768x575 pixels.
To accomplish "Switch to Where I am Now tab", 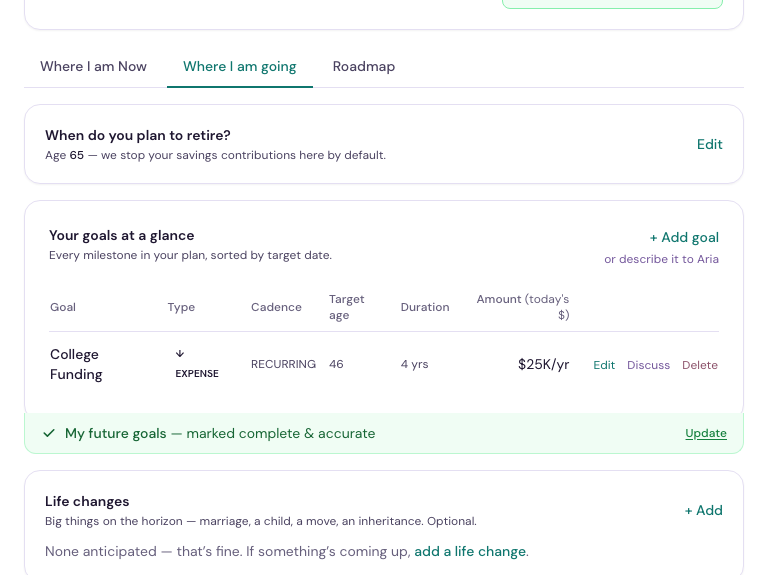I will click(93, 67).
